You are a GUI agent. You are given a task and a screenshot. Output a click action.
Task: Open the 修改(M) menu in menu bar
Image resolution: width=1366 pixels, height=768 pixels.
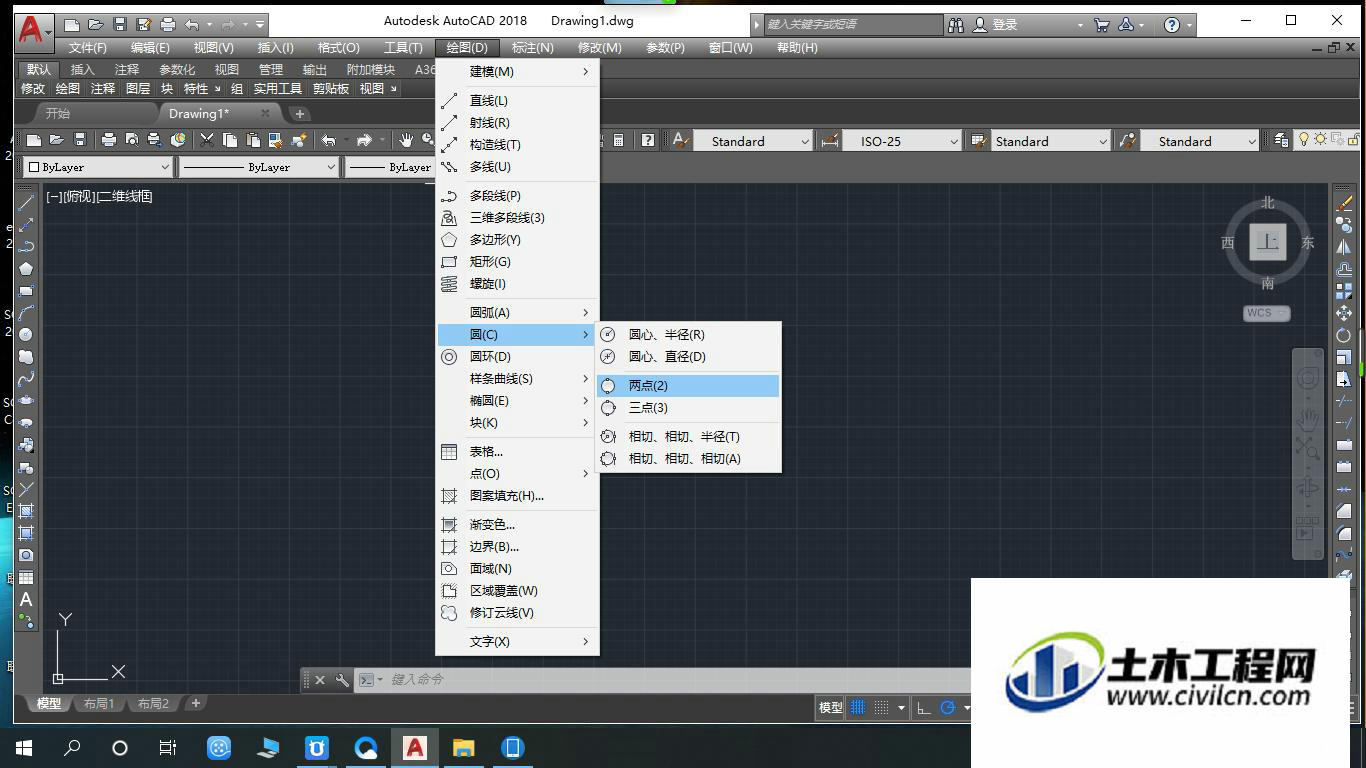click(599, 47)
